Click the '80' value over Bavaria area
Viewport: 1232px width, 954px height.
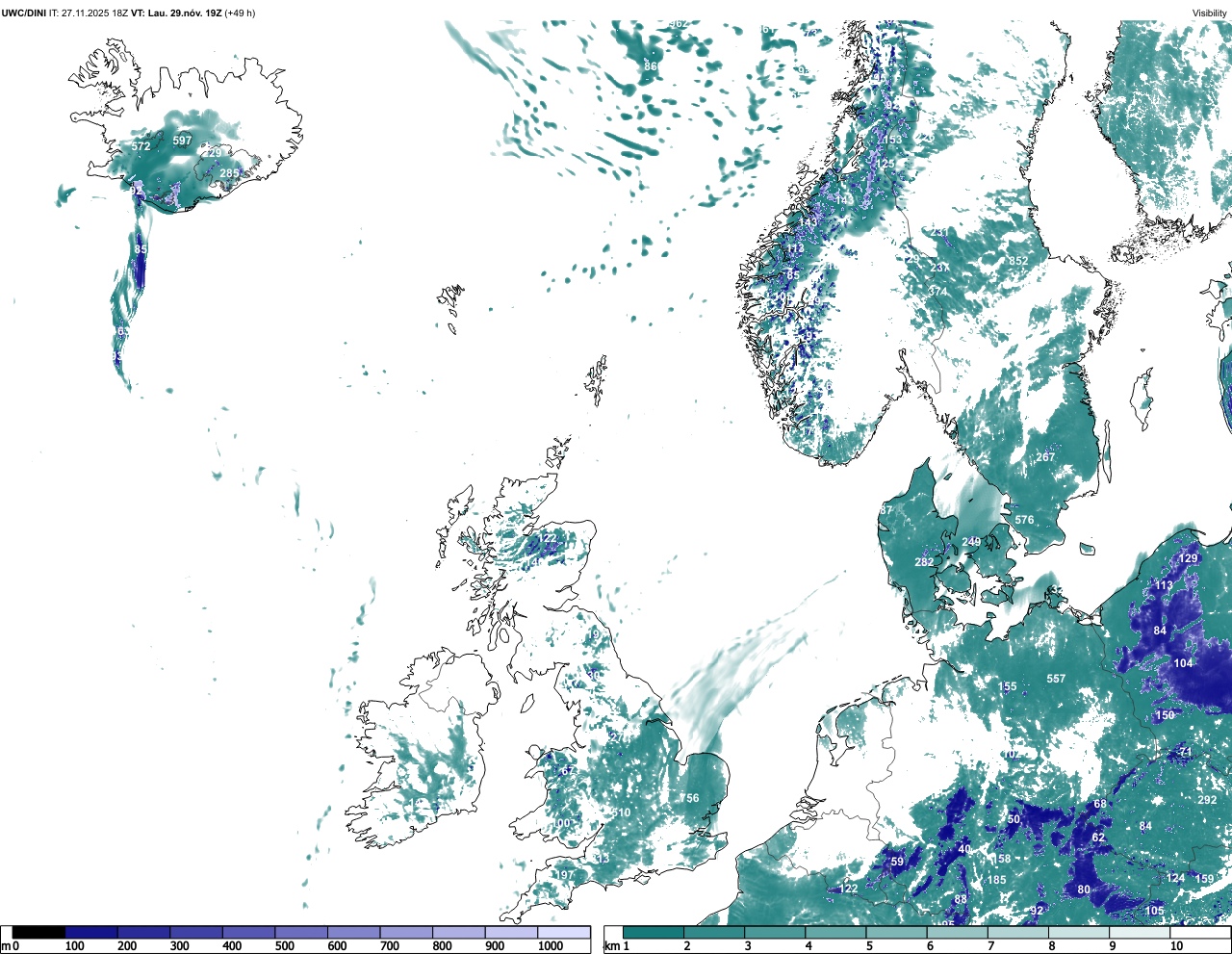[1084, 890]
